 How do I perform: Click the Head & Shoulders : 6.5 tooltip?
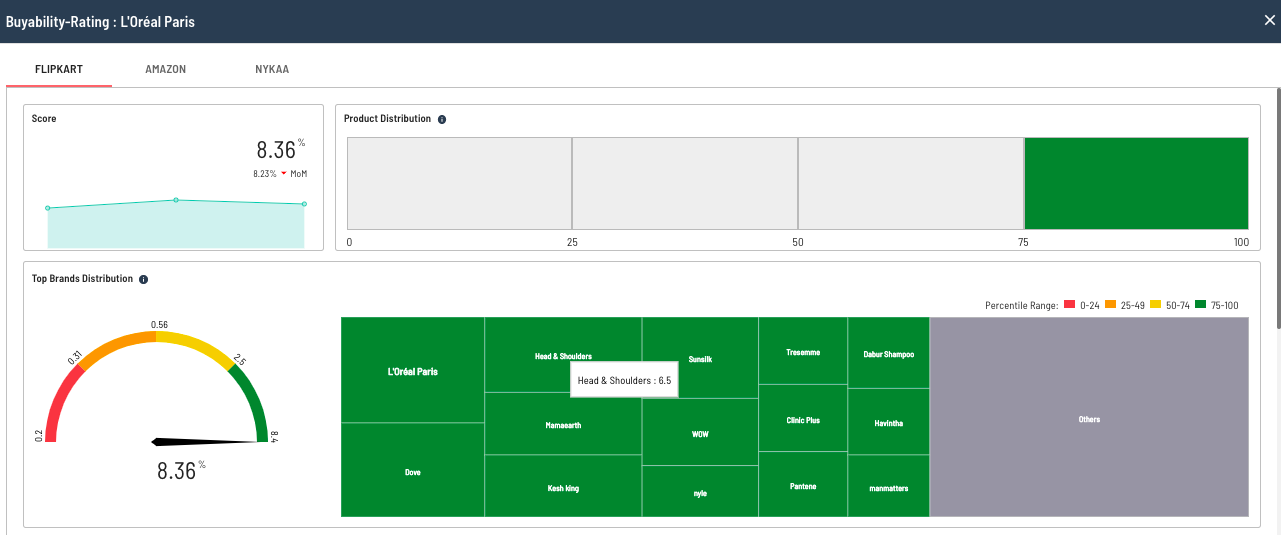pyautogui.click(x=624, y=380)
